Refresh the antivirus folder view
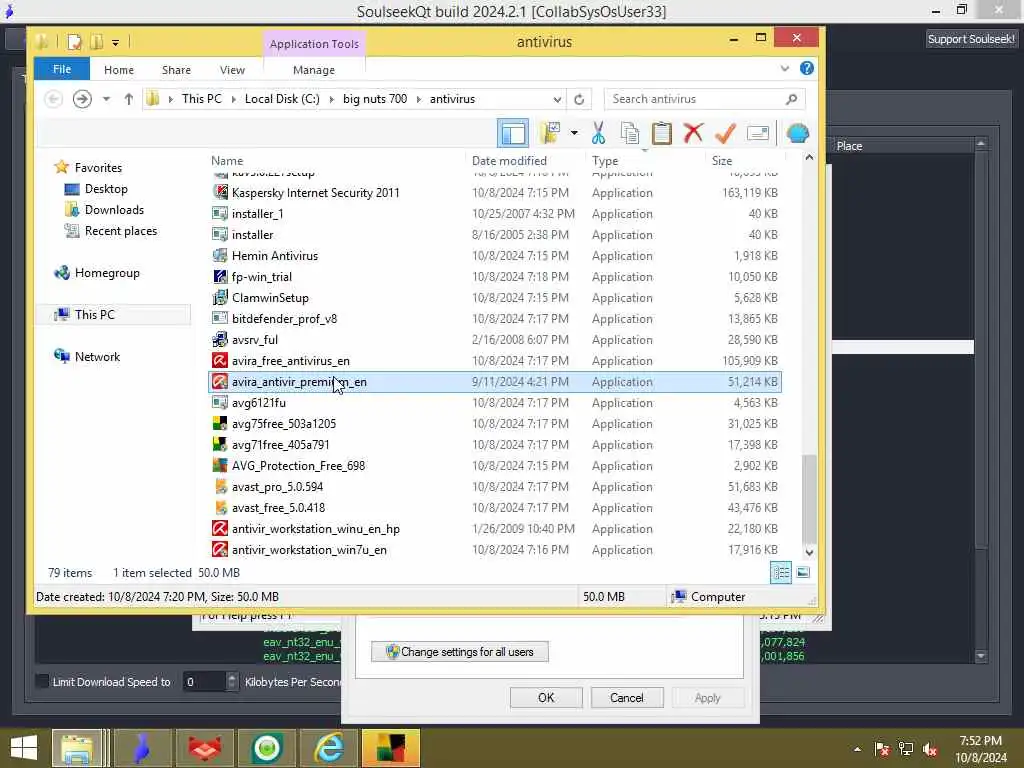This screenshot has width=1024, height=768. click(579, 99)
